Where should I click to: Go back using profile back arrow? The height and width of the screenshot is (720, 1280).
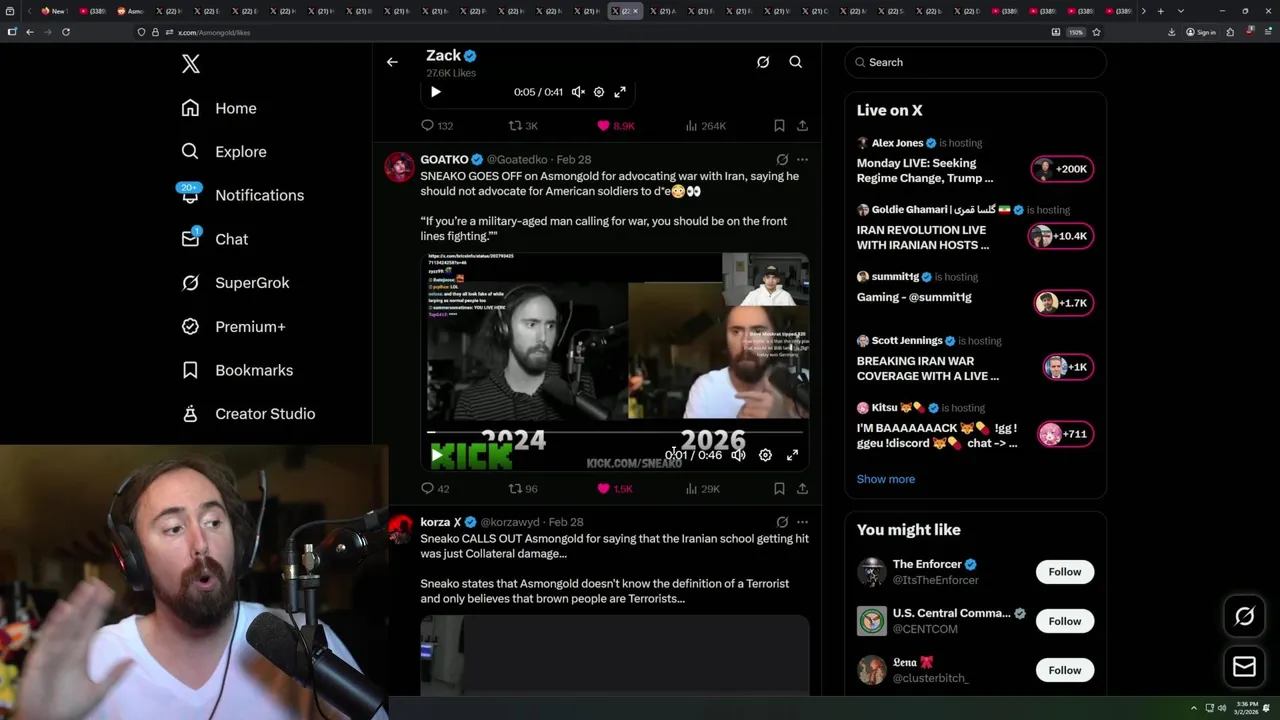click(392, 62)
